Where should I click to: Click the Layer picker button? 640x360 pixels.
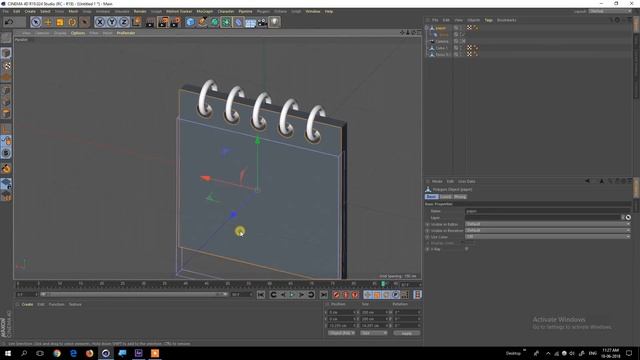pos(628,218)
